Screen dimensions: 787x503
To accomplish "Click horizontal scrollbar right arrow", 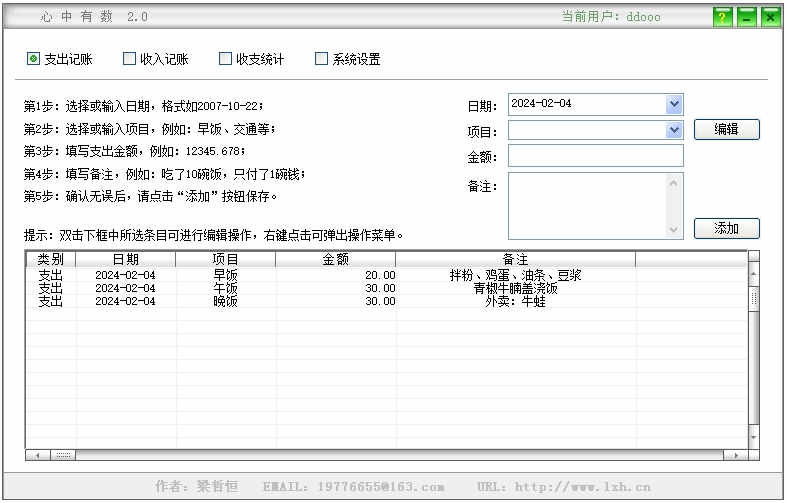I will pyautogui.click(x=735, y=455).
